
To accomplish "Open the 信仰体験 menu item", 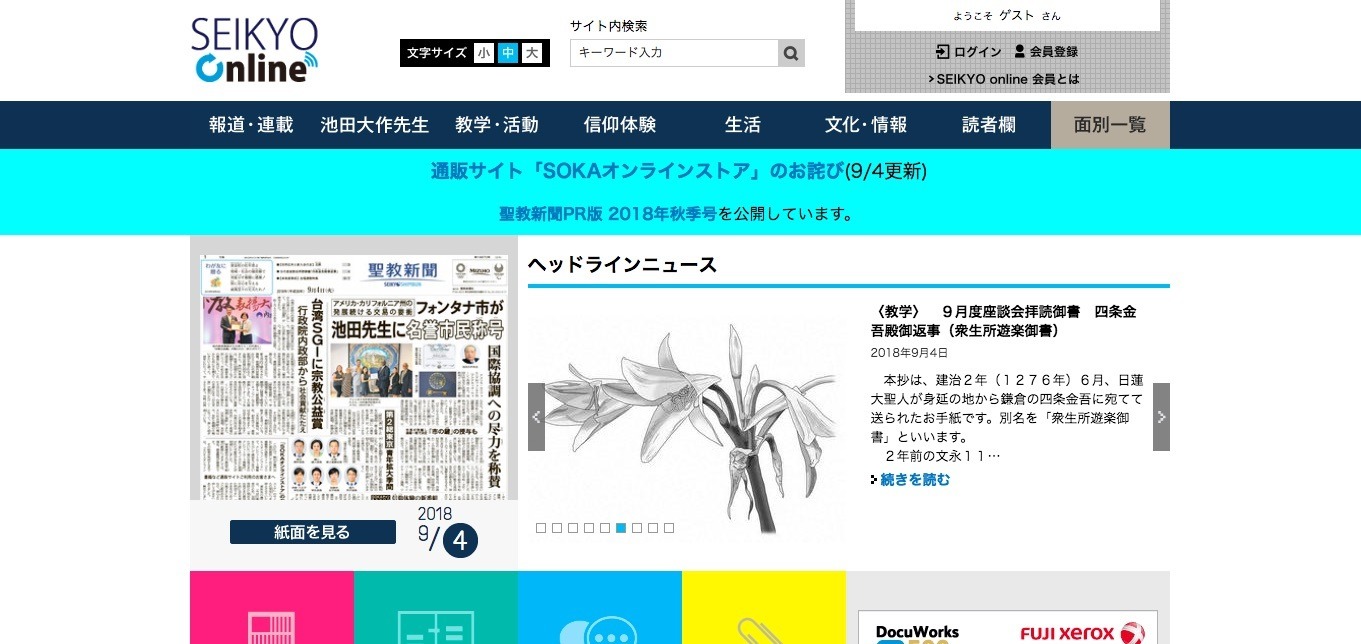I will click(620, 125).
